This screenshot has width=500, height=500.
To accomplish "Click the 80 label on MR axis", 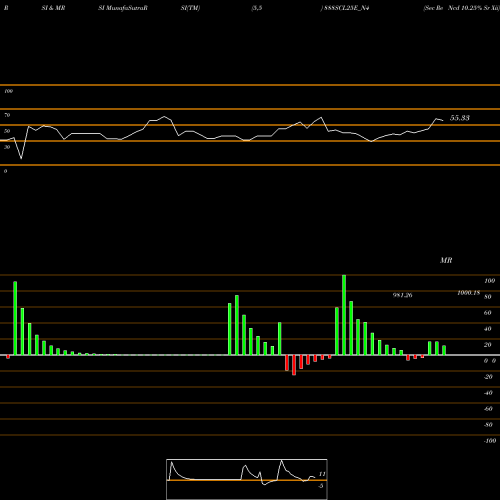I will point(488,297).
